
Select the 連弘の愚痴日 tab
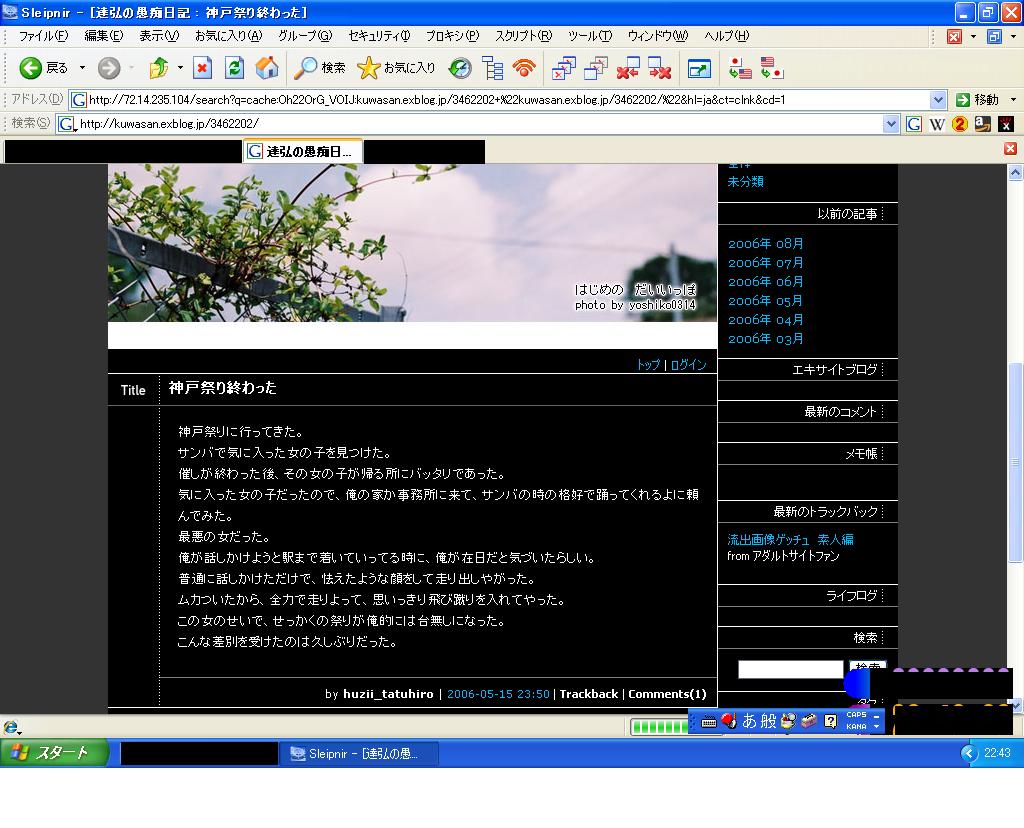(304, 152)
